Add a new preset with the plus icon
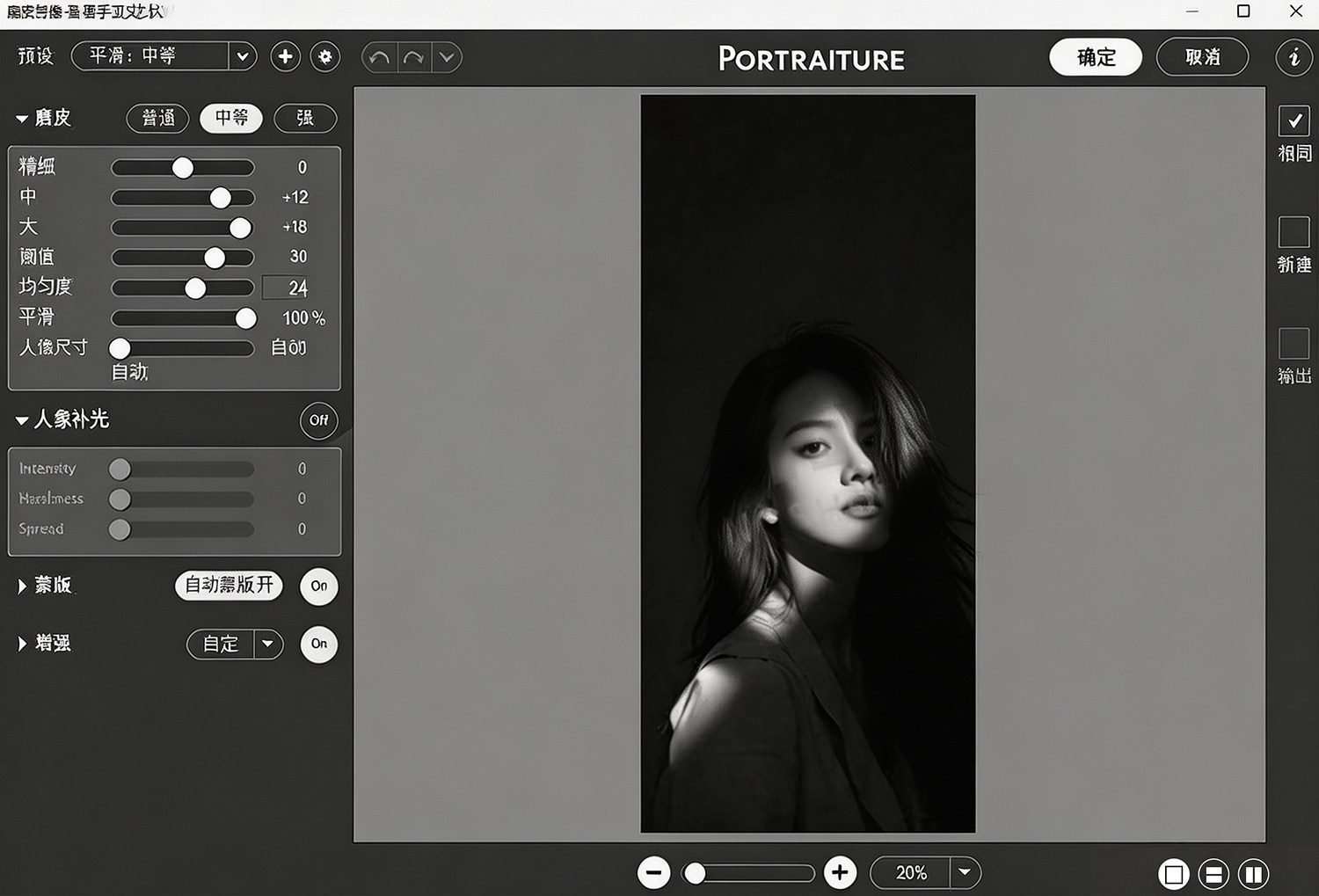Viewport: 1319px width, 896px height. tap(285, 57)
